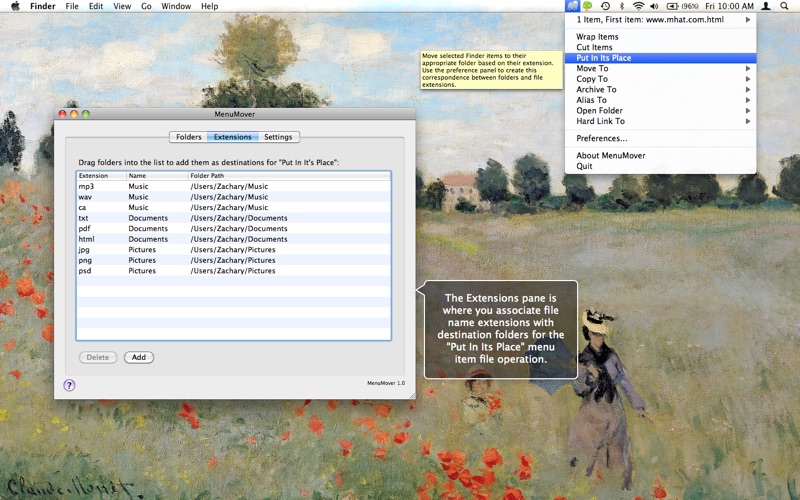Click the green tree menu bar icon
This screenshot has height=500, width=800.
588,6
